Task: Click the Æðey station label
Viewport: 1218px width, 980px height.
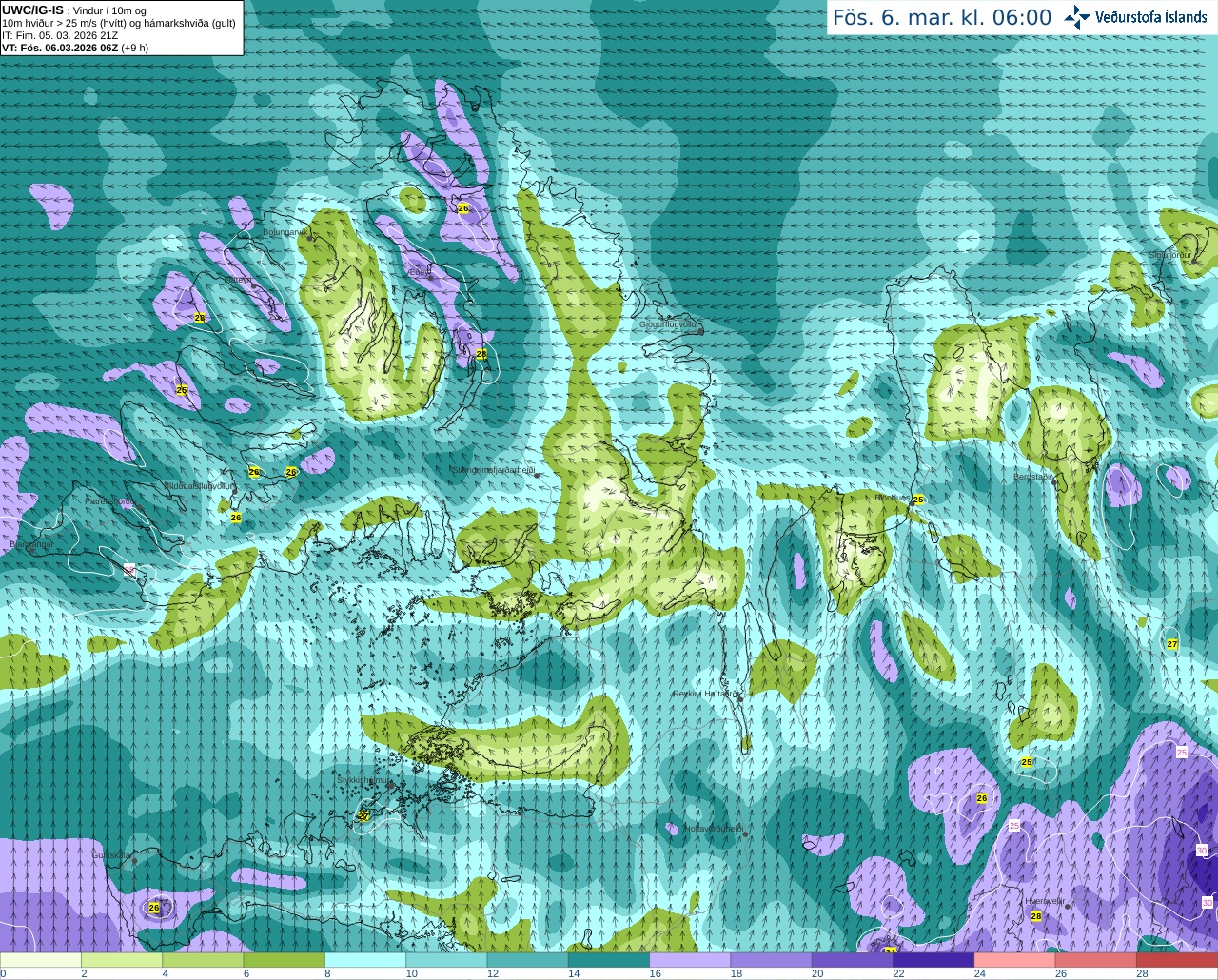Action: pyautogui.click(x=420, y=271)
